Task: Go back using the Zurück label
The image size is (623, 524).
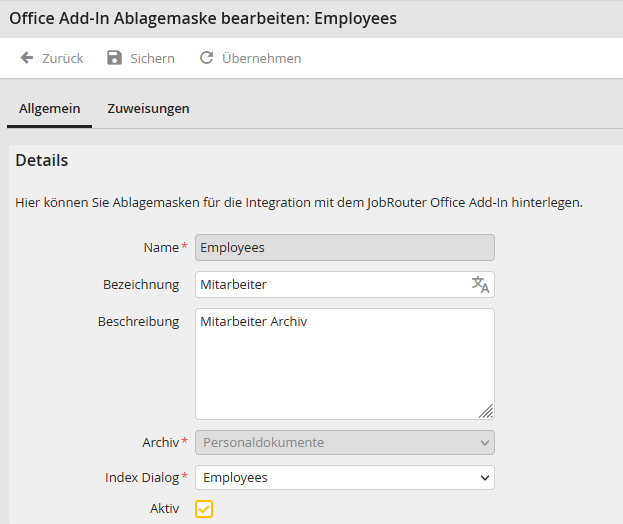Action: point(62,58)
